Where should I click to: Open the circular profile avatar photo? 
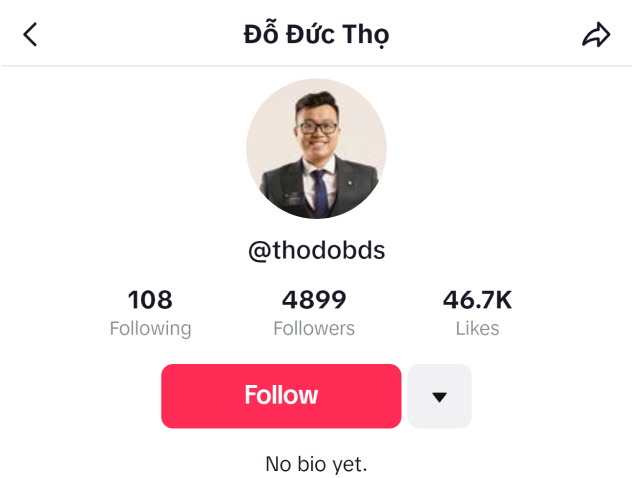click(316, 149)
